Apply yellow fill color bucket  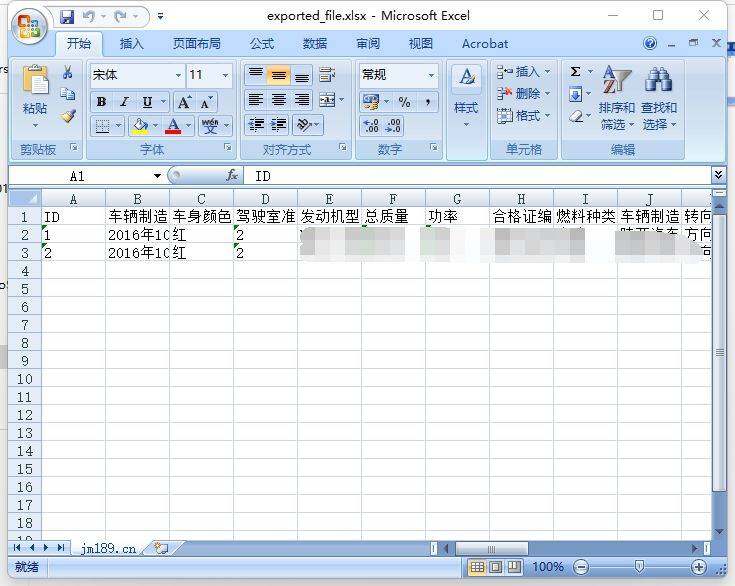pyautogui.click(x=140, y=126)
